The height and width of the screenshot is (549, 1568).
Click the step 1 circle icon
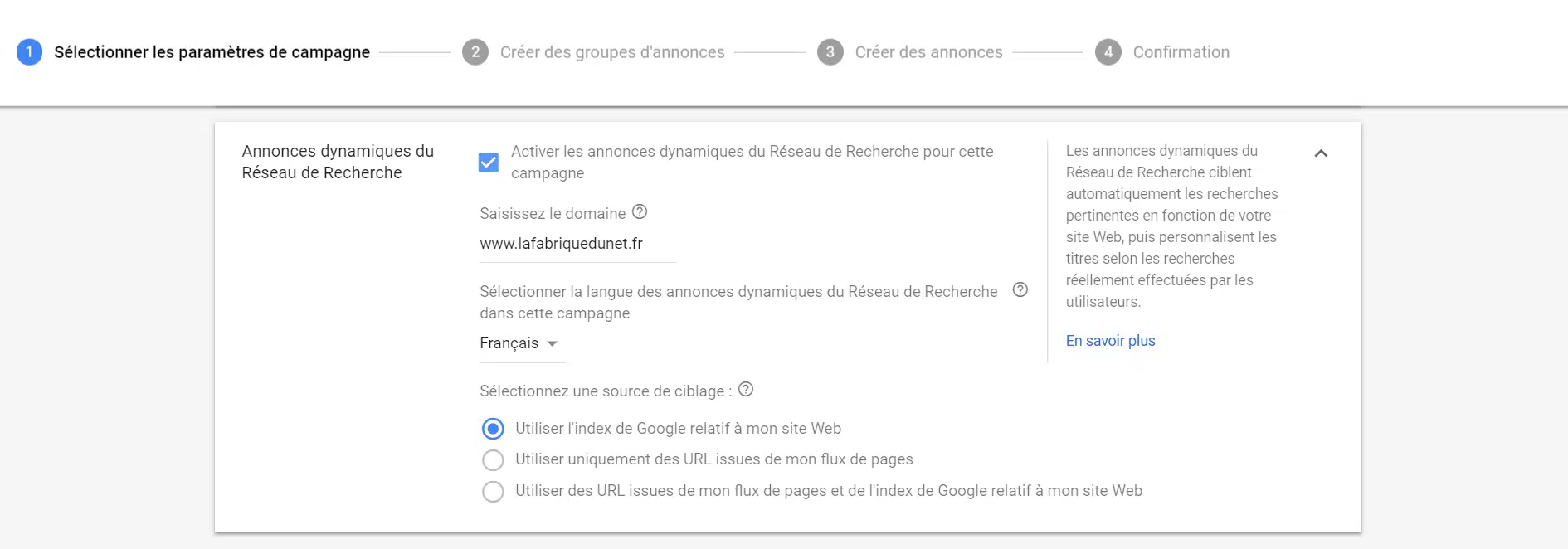[30, 51]
